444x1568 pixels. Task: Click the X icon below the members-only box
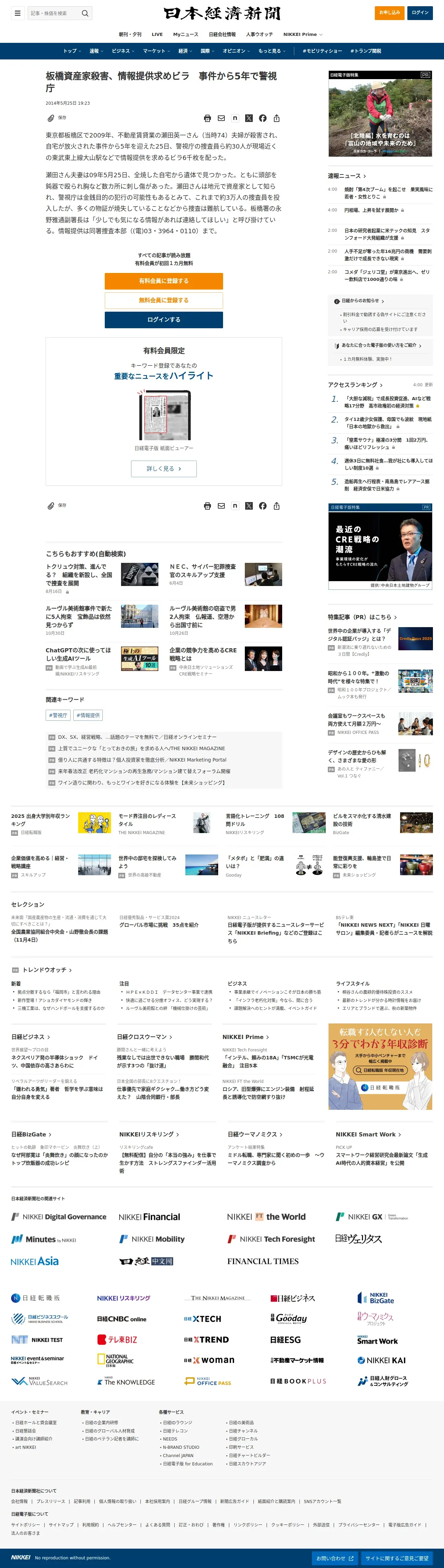click(x=249, y=506)
